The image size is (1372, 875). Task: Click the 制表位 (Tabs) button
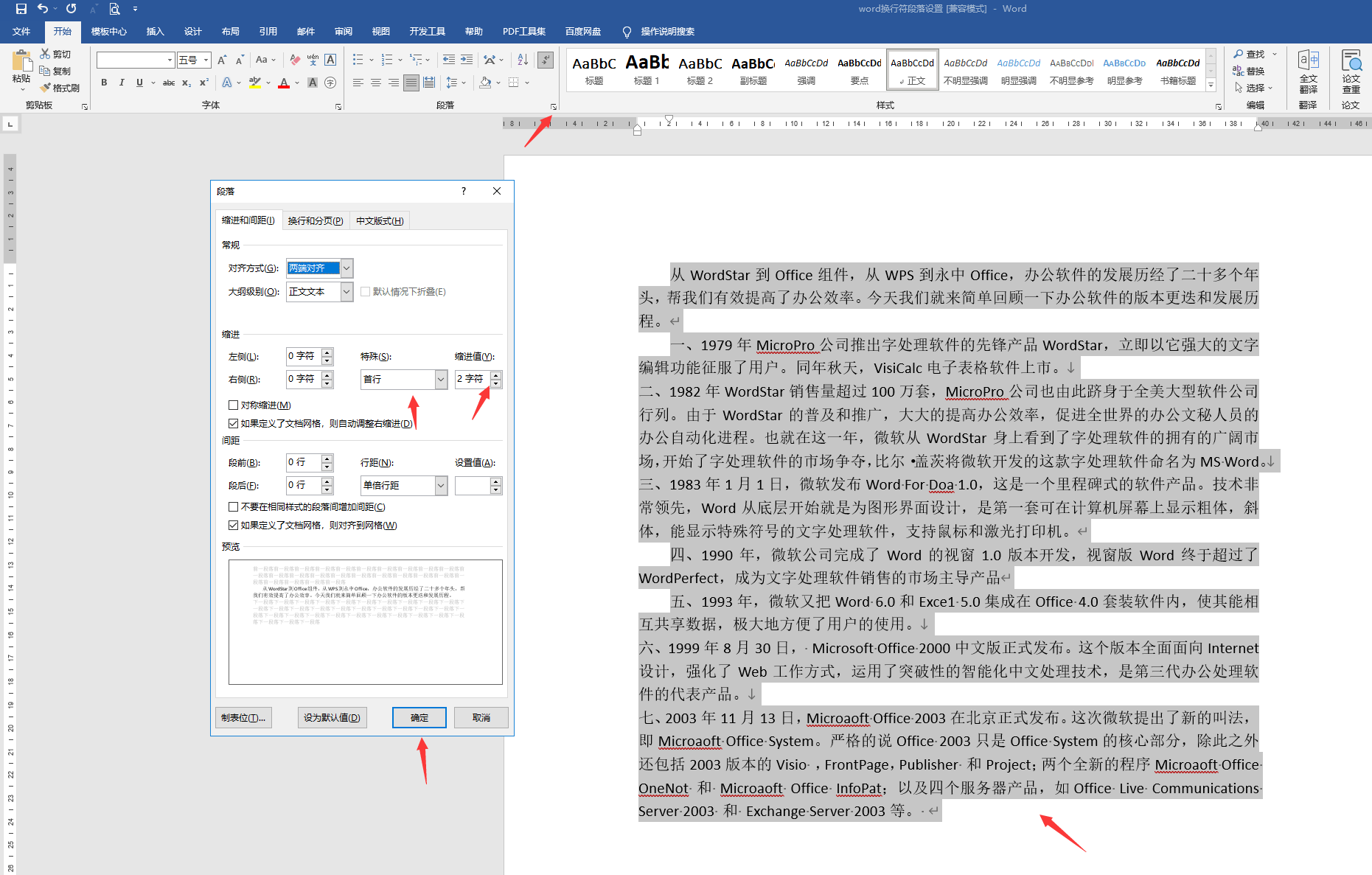[244, 718]
